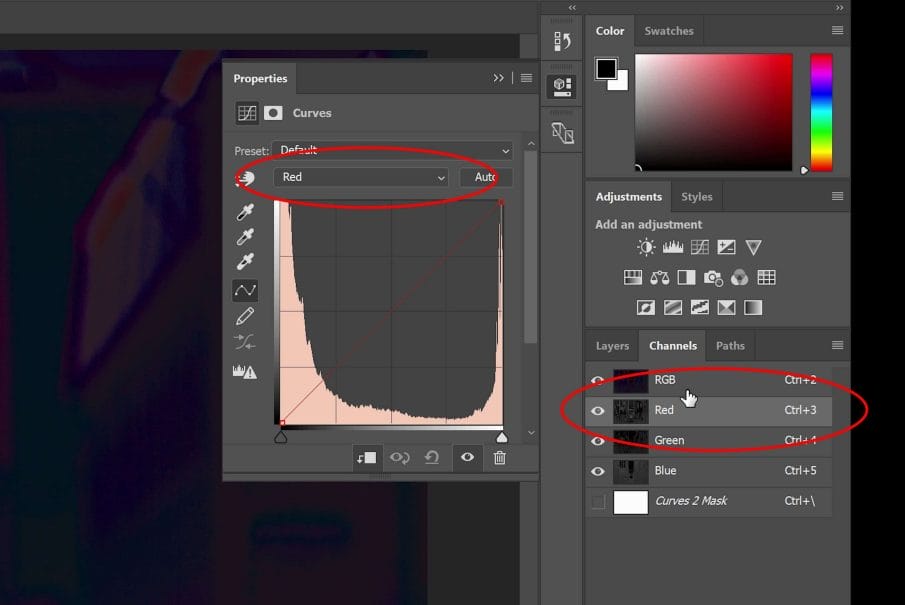Open the Properties panel flyout menu

(526, 78)
